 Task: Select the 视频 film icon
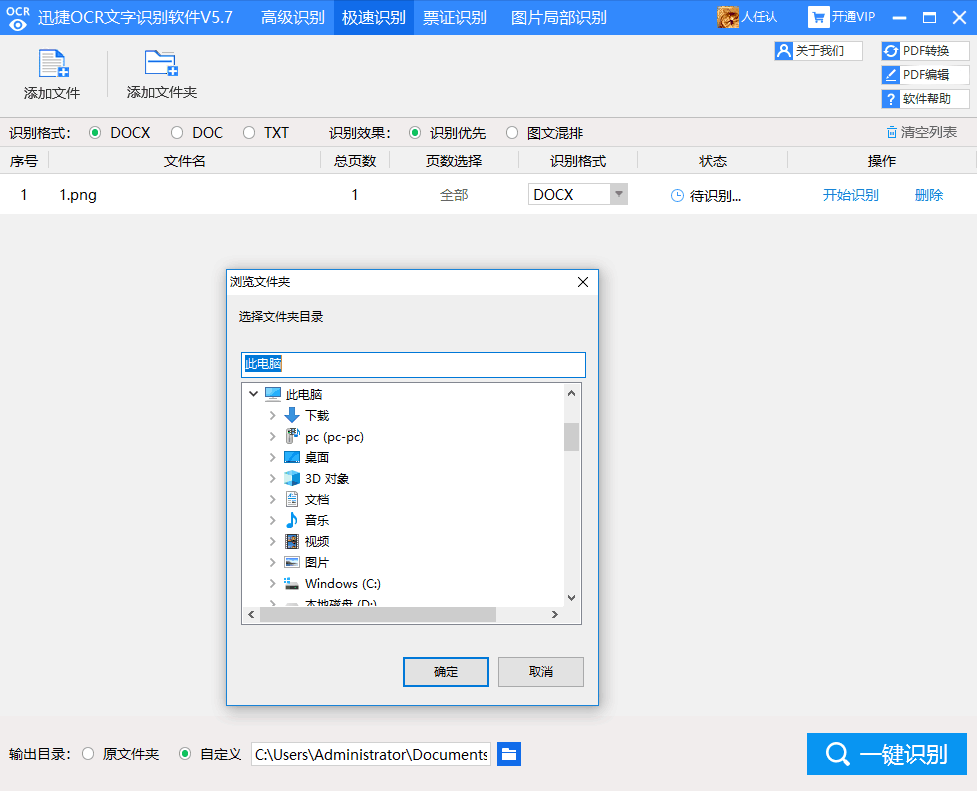coord(292,542)
